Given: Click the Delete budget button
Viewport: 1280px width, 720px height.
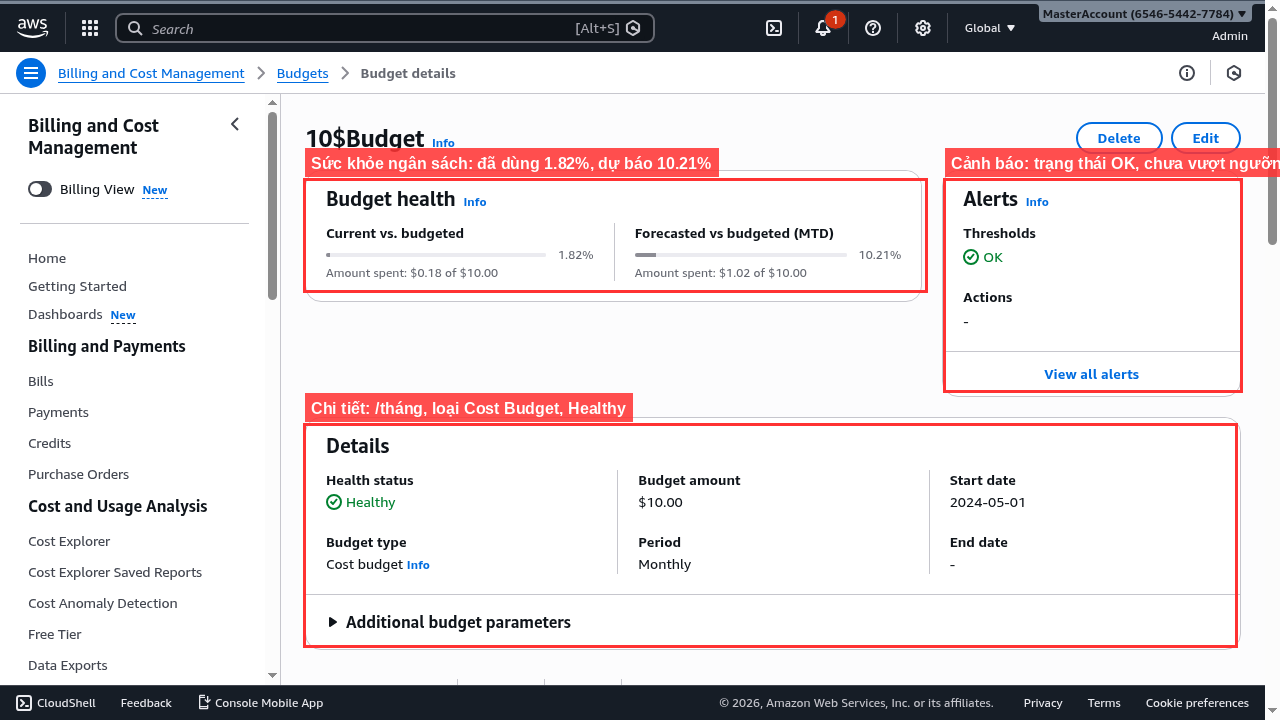Looking at the screenshot, I should tap(1118, 138).
